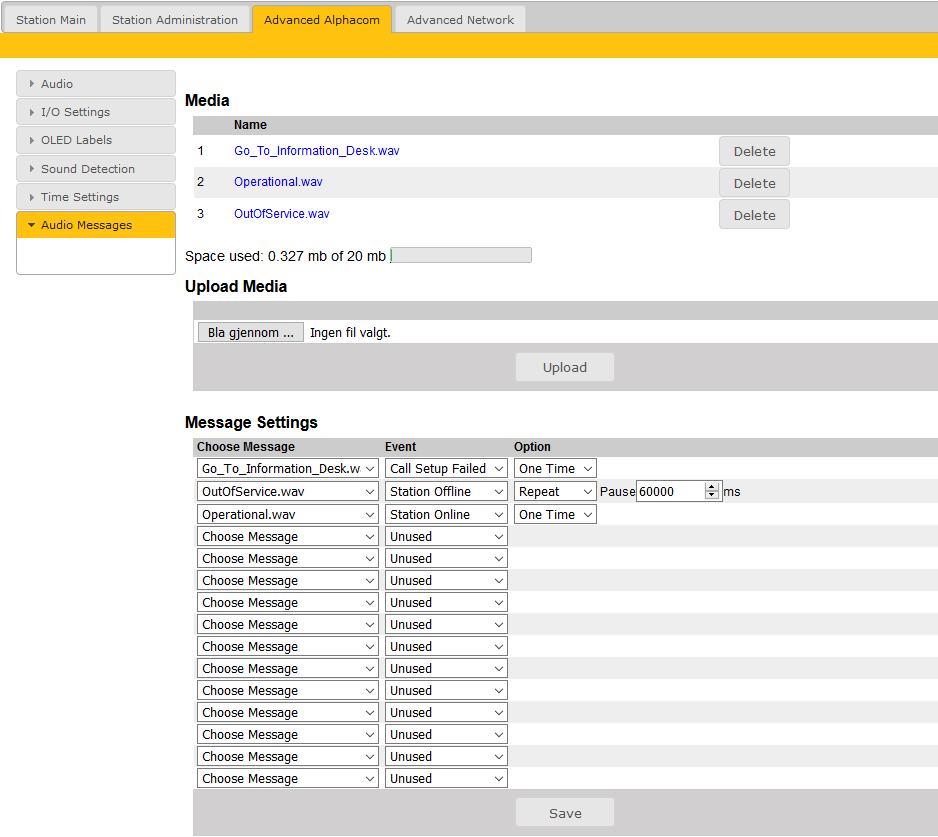Expand the Audio sidebar section
Screen dimensions: 938x837
pyautogui.click(x=96, y=84)
